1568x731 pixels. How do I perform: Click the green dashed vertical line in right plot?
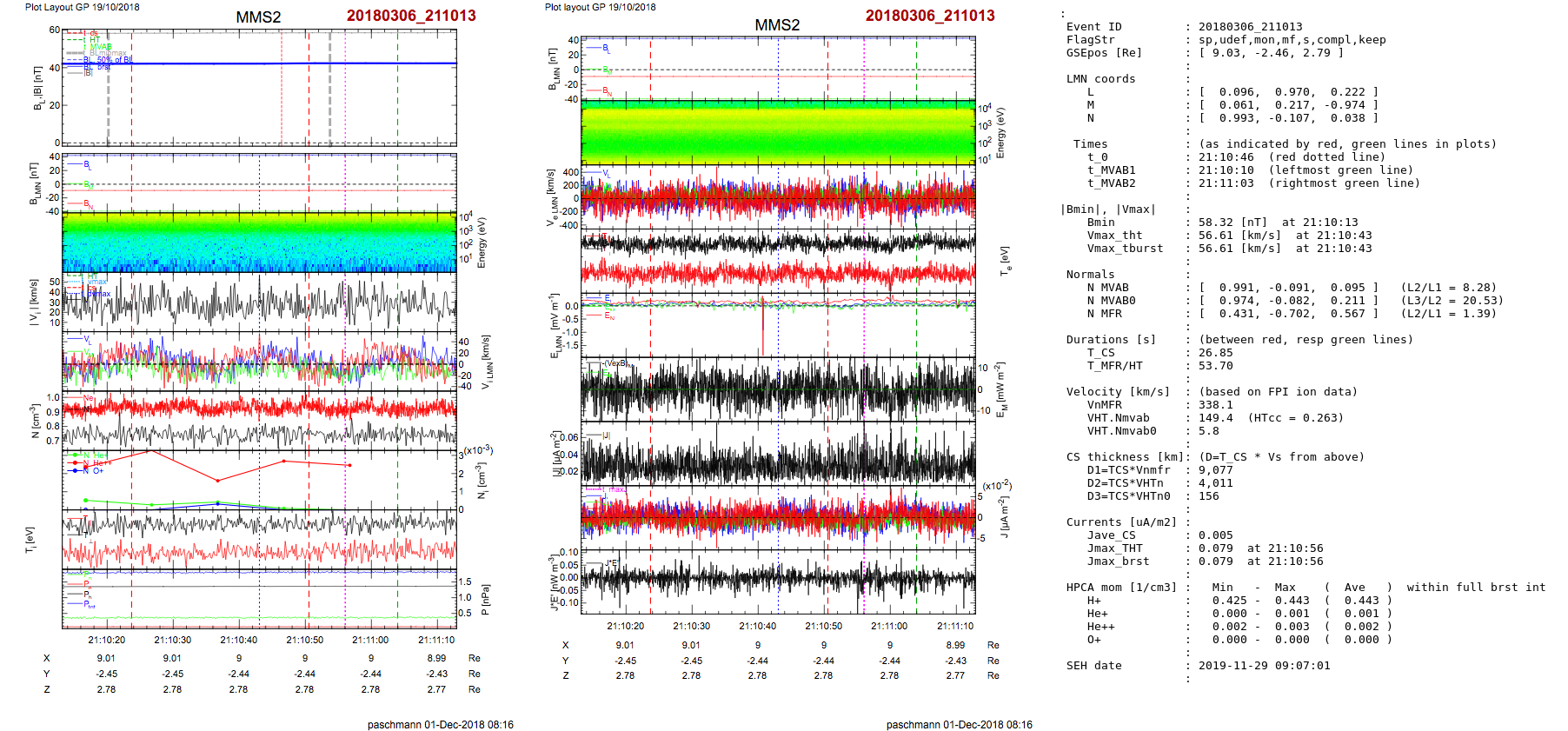coord(916,326)
